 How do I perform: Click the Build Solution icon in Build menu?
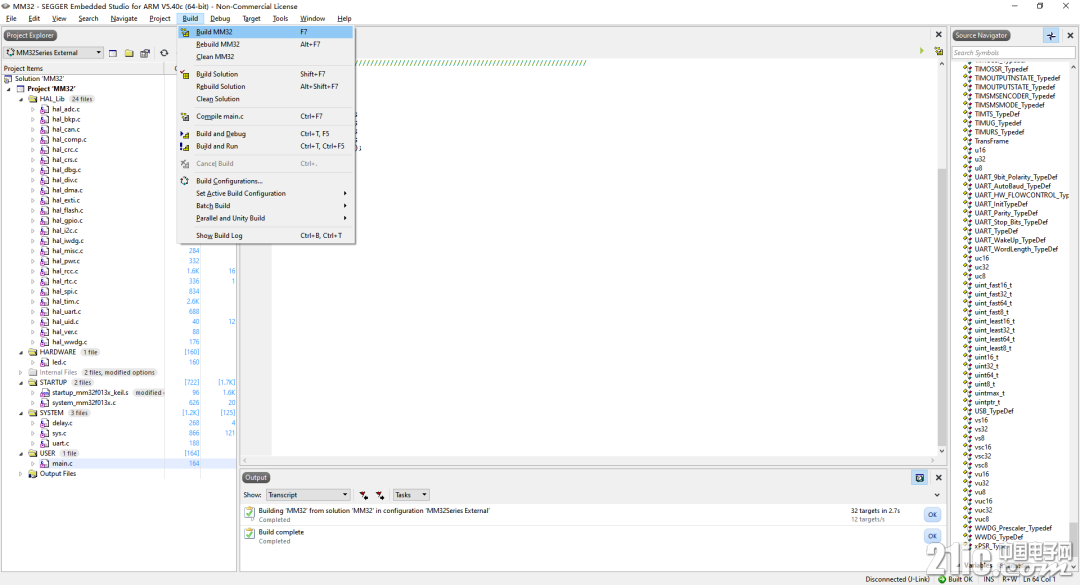pyautogui.click(x=185, y=74)
